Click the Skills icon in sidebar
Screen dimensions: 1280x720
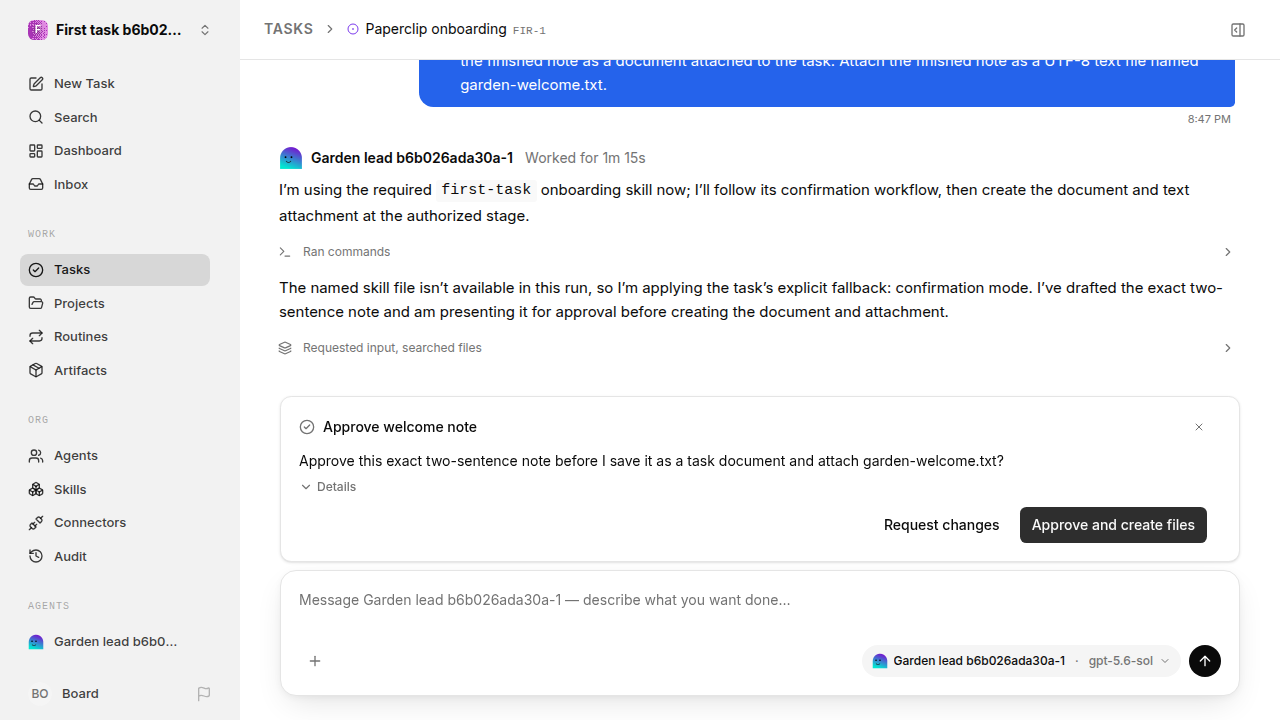tap(36, 489)
